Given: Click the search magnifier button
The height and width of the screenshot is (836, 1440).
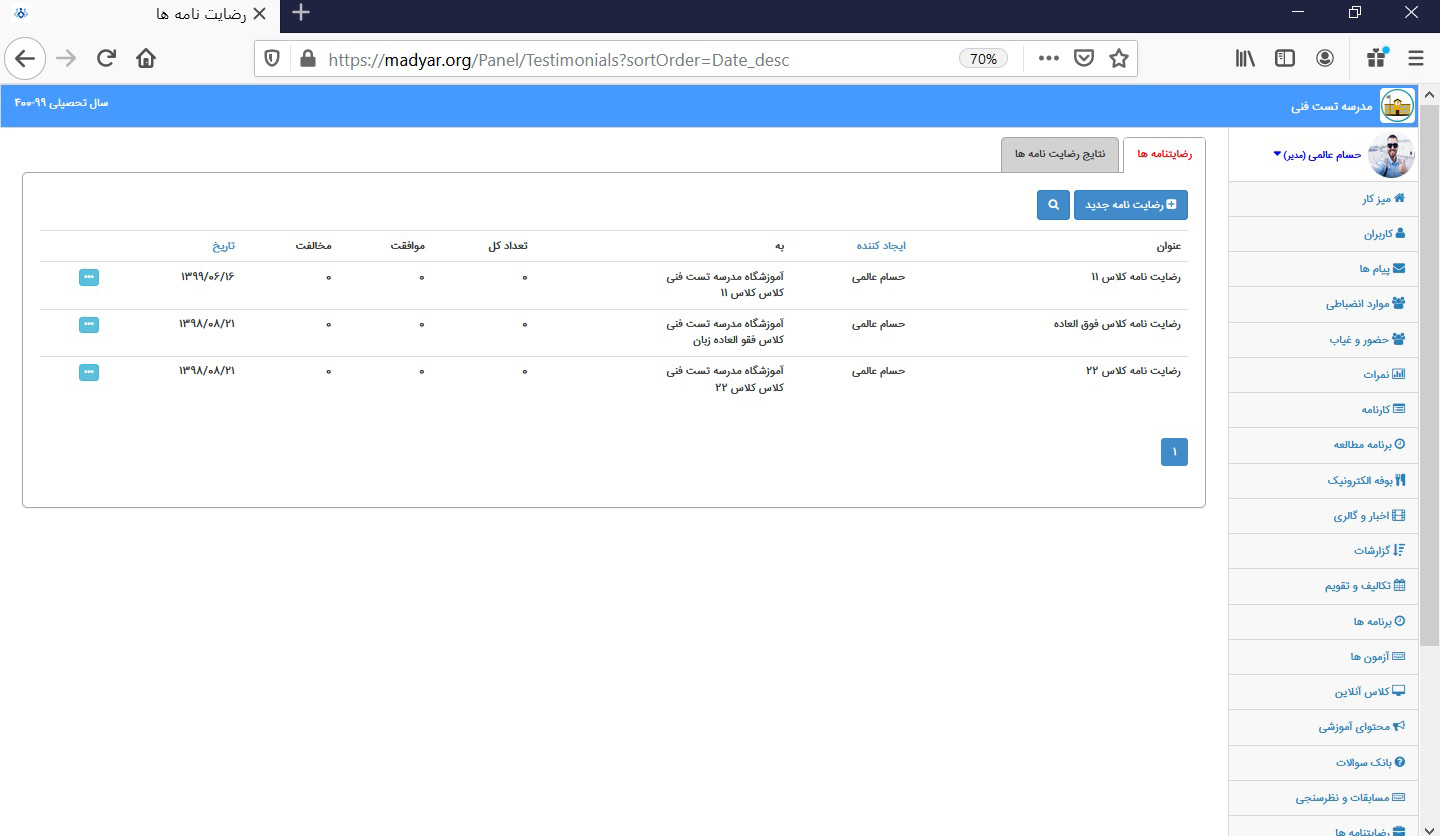Looking at the screenshot, I should (1053, 205).
